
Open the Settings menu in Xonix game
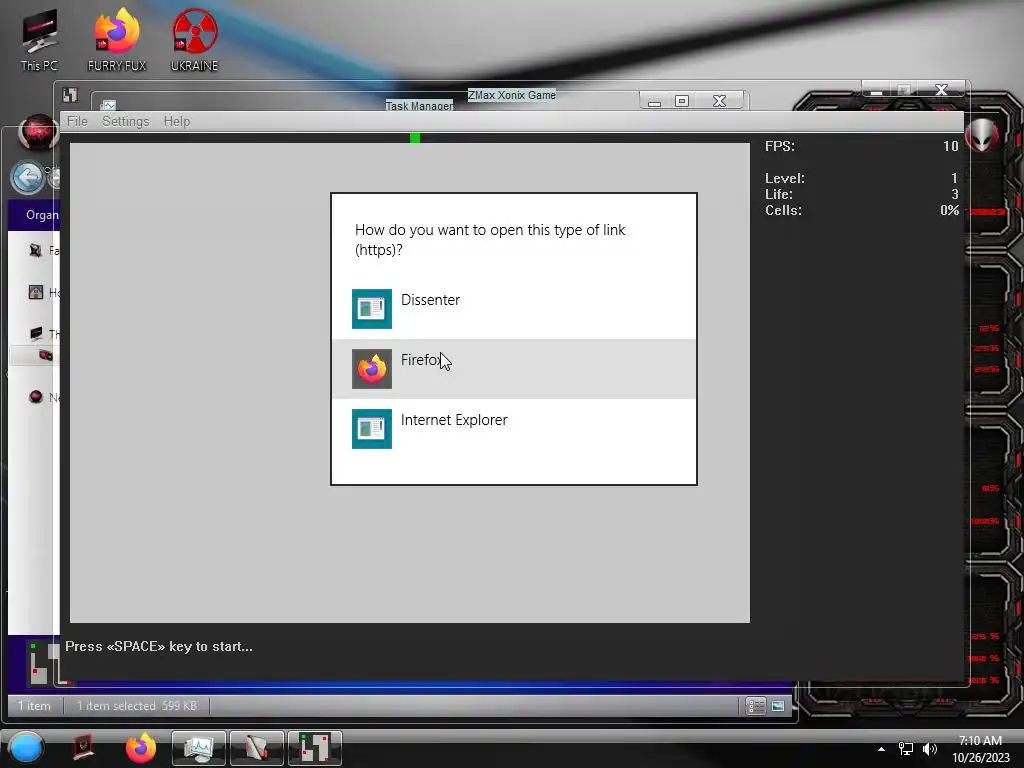click(x=125, y=121)
